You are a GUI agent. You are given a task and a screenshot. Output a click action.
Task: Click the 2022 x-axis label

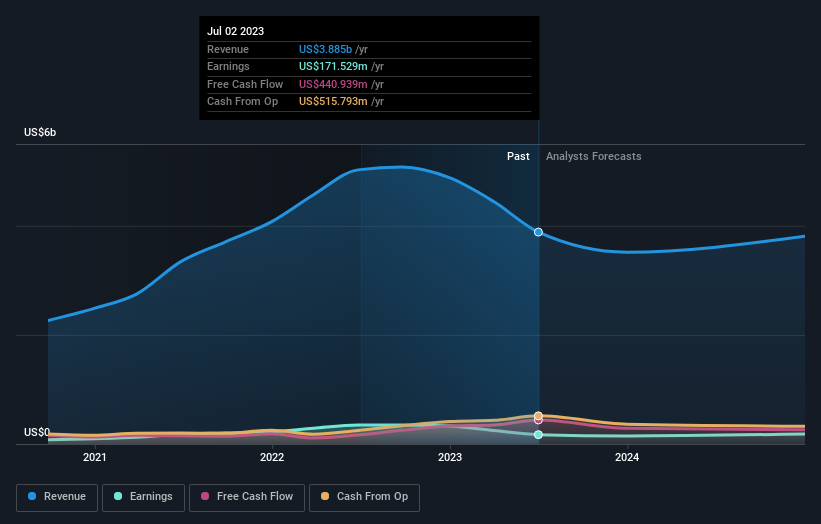click(272, 458)
